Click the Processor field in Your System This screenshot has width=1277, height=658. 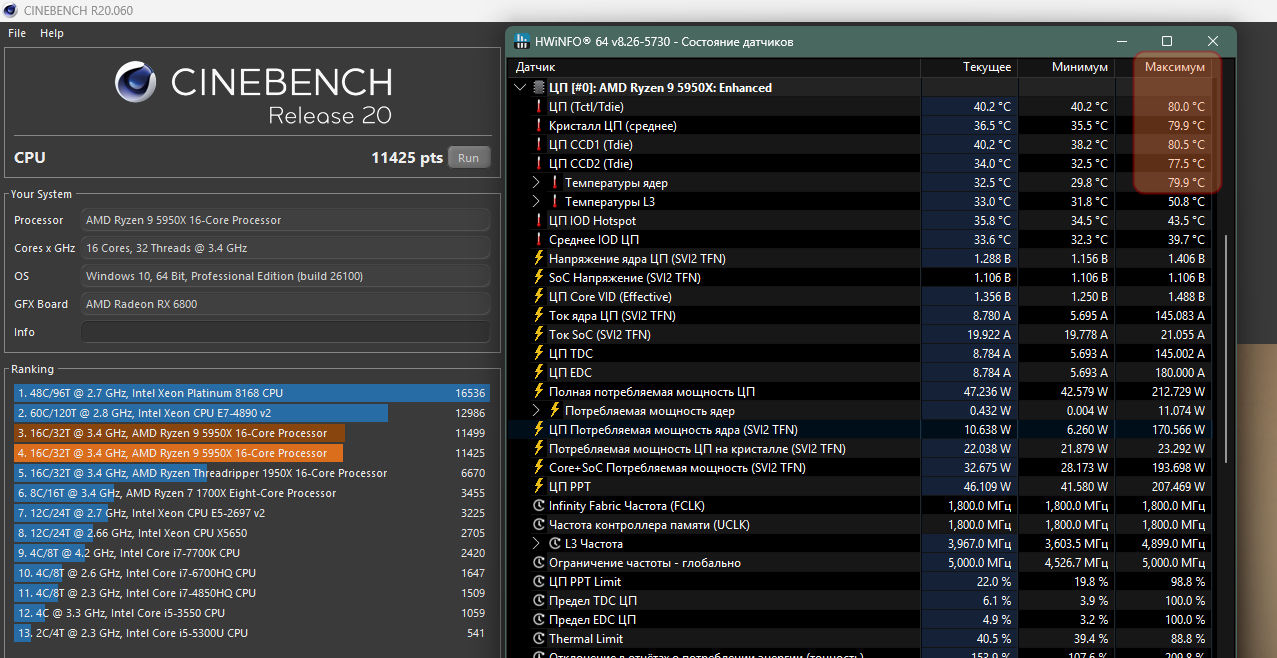coord(286,220)
